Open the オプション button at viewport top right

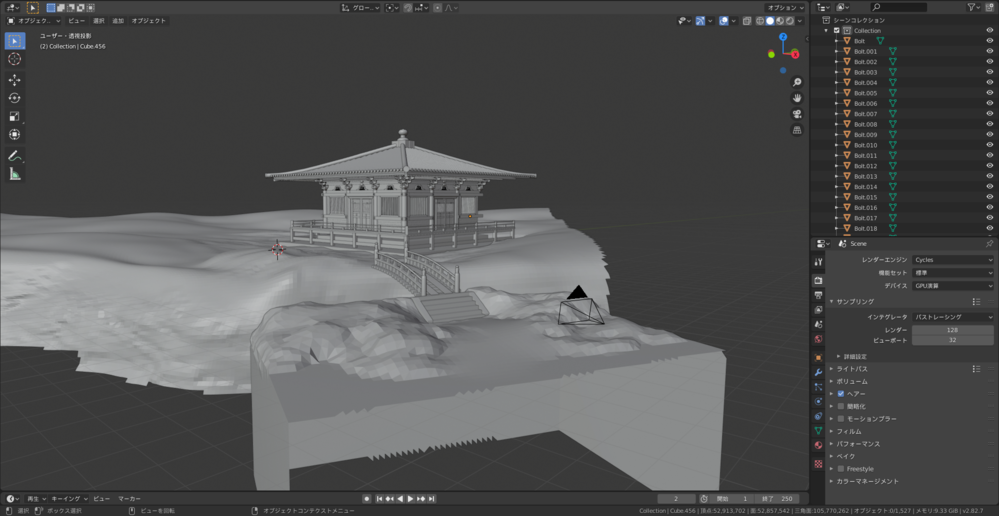(784, 7)
